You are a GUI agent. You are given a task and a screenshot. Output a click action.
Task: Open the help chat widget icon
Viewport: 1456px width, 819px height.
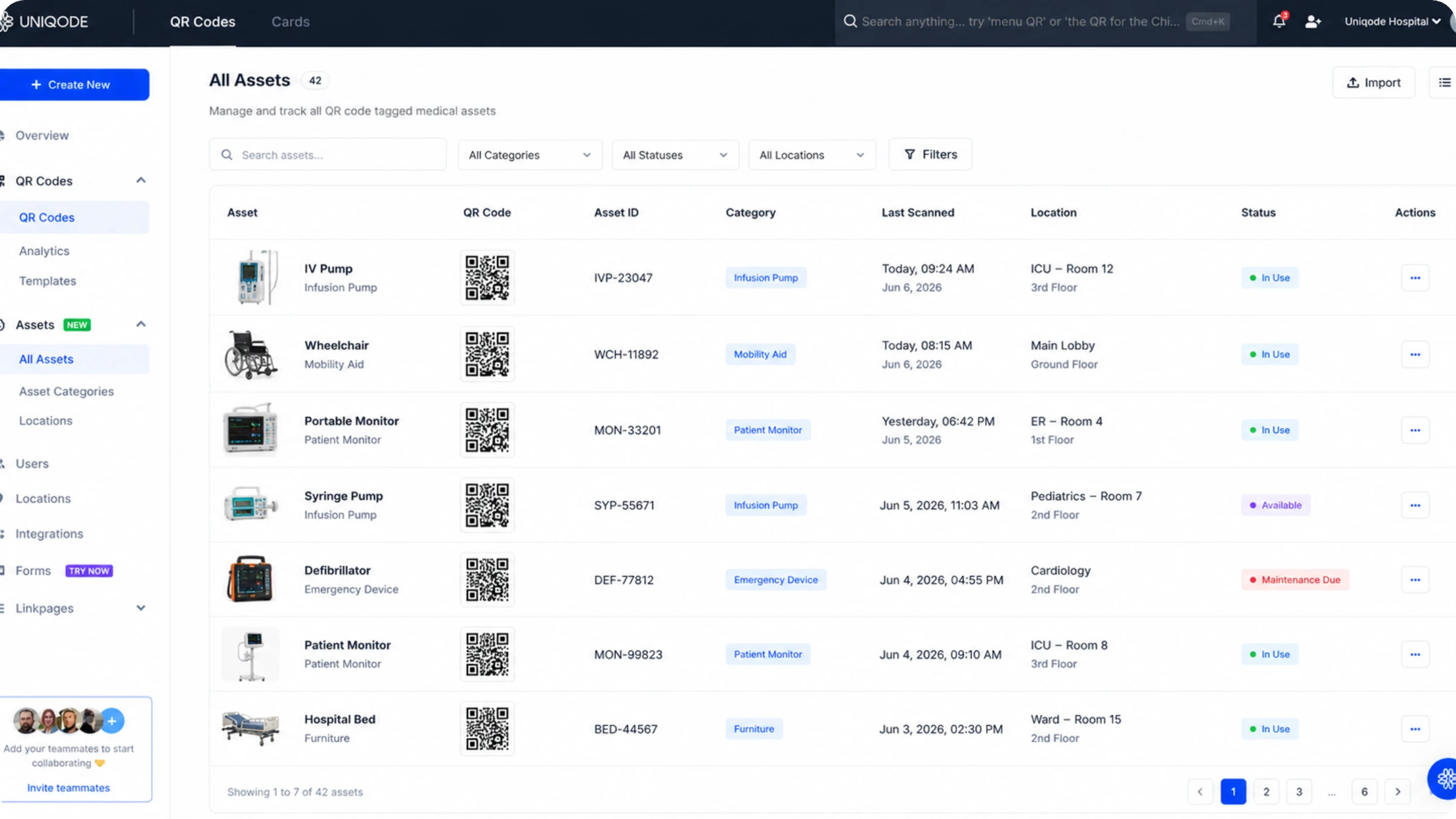click(1443, 779)
